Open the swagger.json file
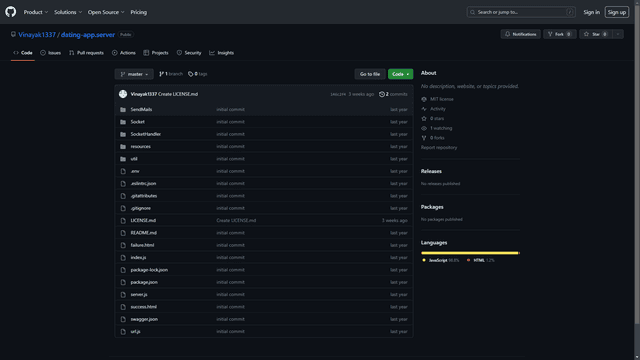Viewport: 640px width, 360px height. [x=144, y=319]
